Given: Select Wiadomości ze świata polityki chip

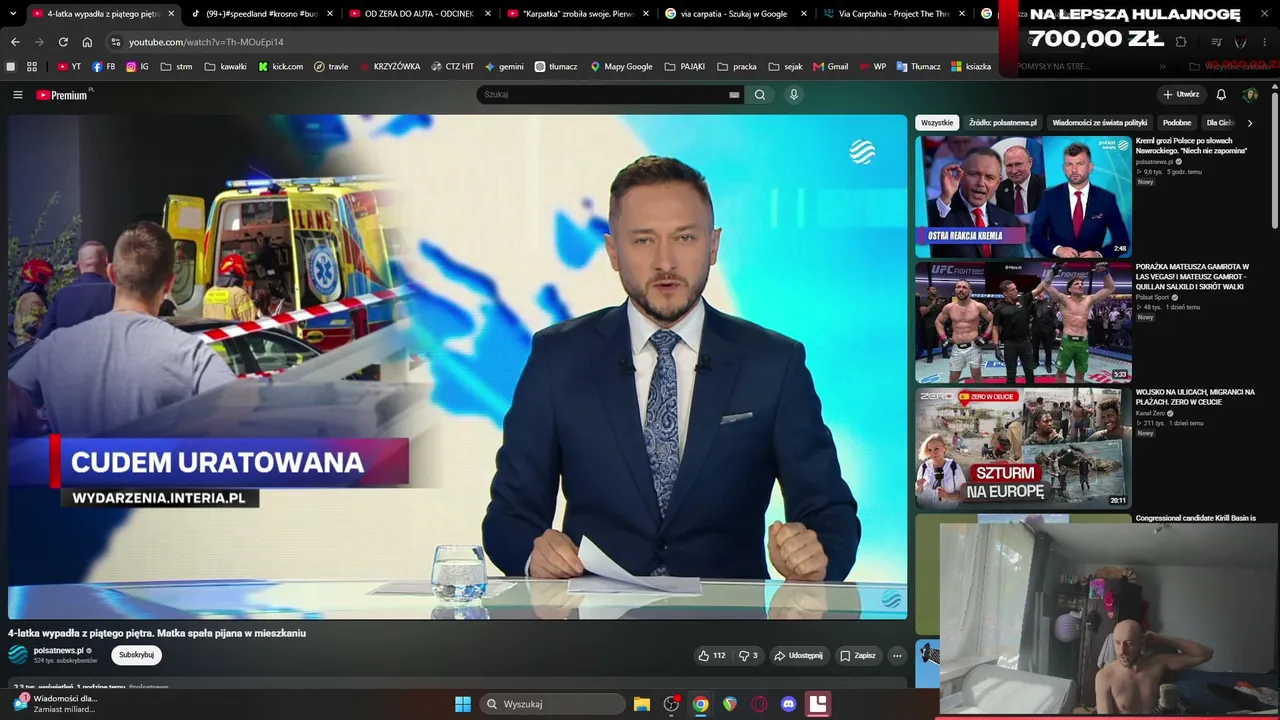Looking at the screenshot, I should click(1100, 123).
